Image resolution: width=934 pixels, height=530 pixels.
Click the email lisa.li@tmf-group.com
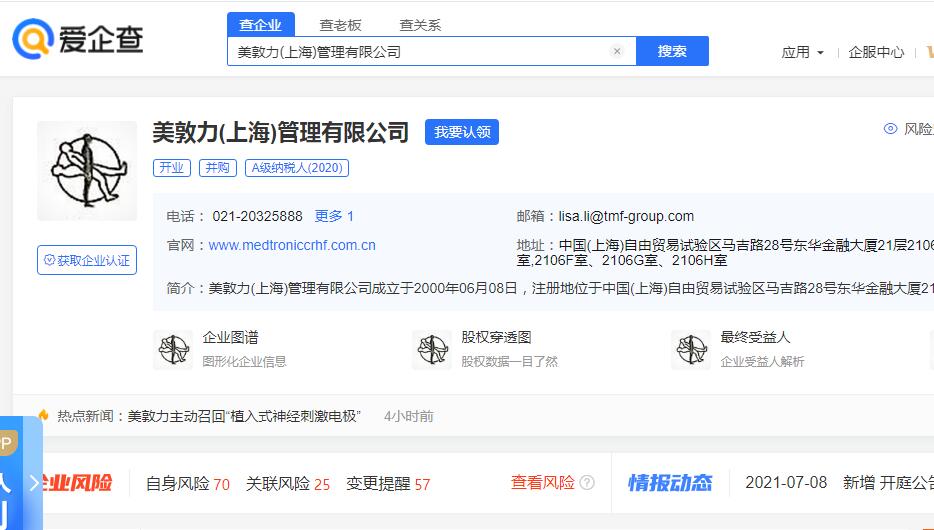pos(626,216)
